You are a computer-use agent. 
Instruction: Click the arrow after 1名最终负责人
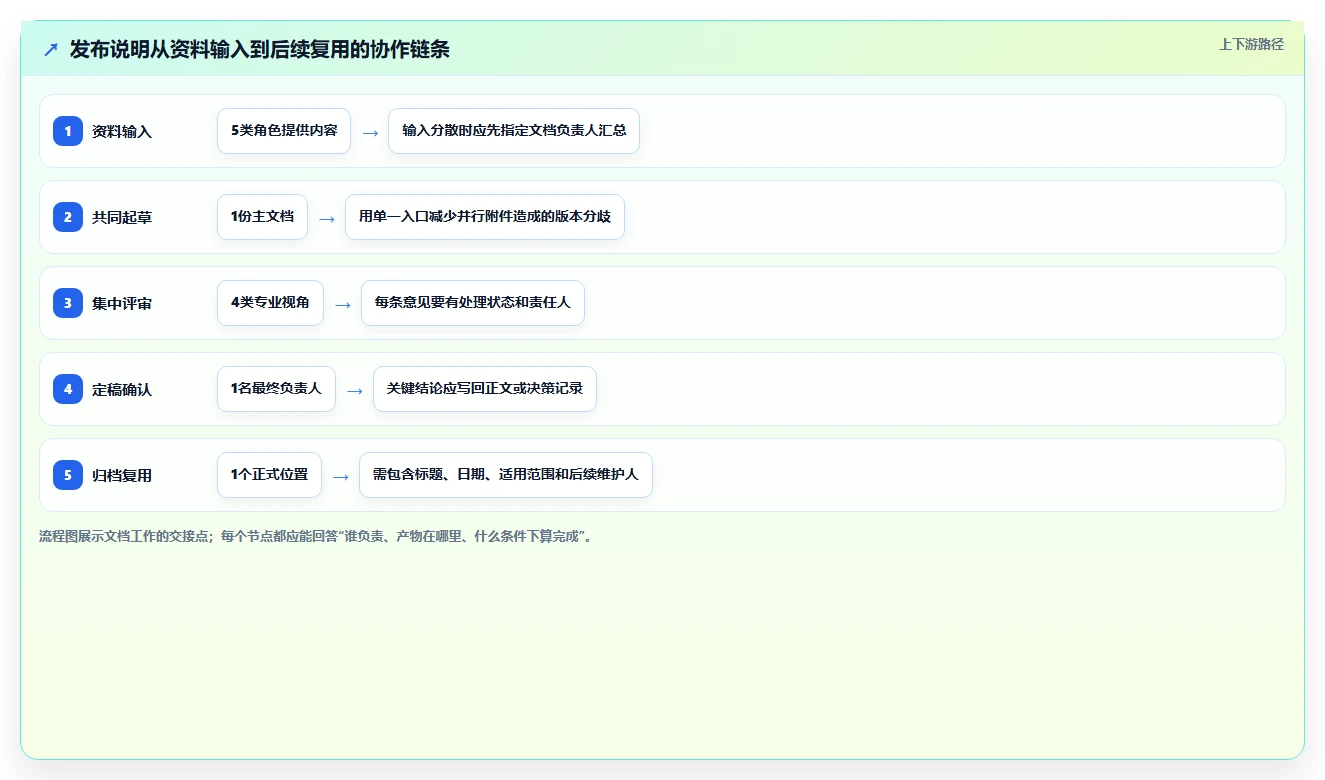pos(355,390)
